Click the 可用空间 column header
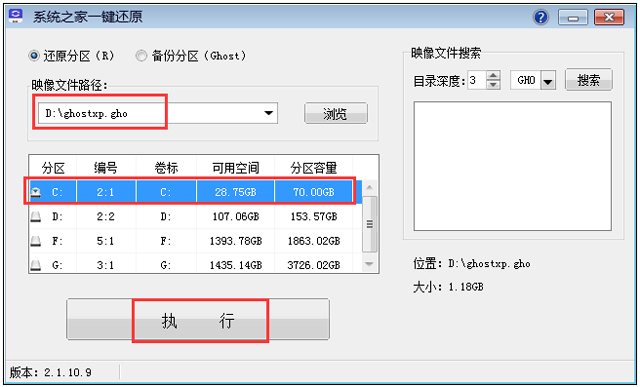 tap(236, 168)
